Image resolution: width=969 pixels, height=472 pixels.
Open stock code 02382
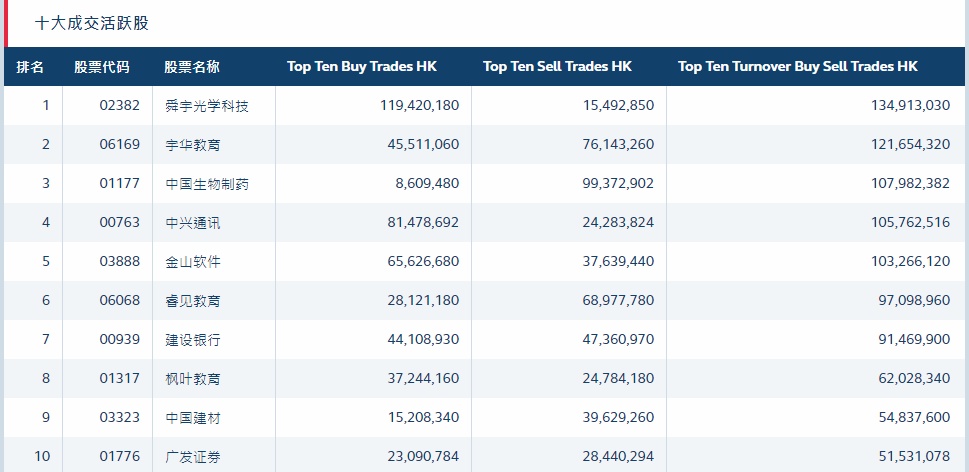click(x=120, y=106)
